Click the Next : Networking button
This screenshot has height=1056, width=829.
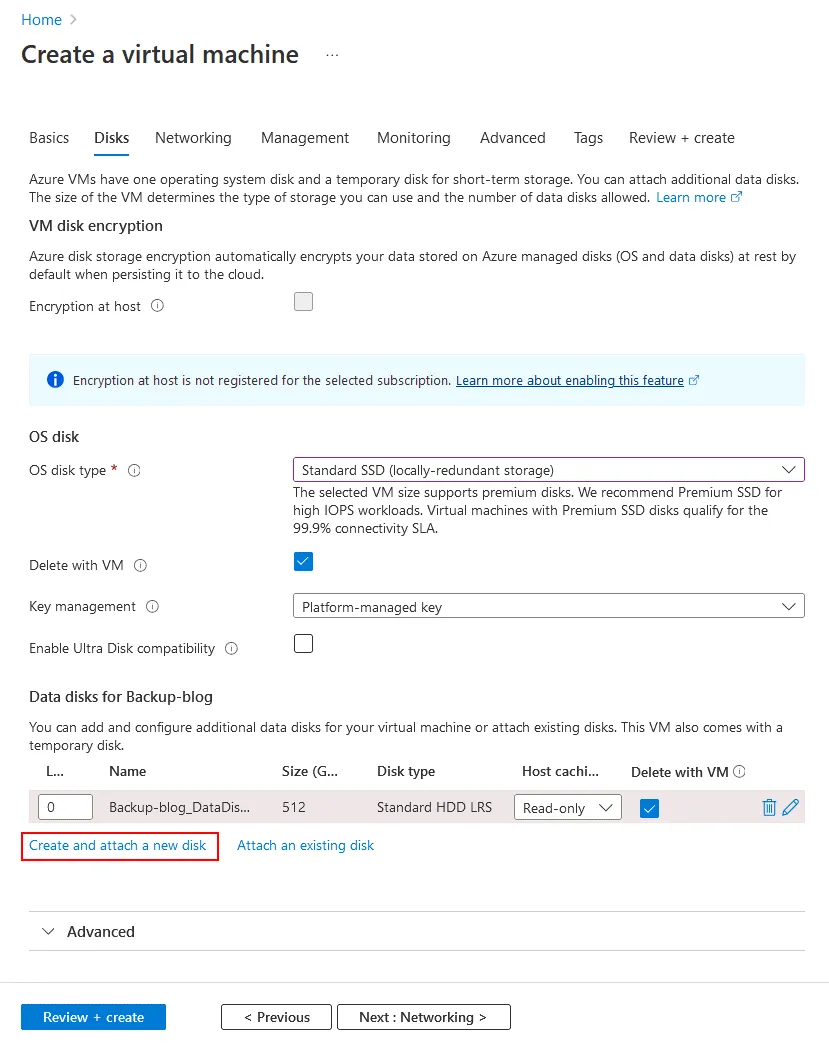pyautogui.click(x=423, y=1017)
